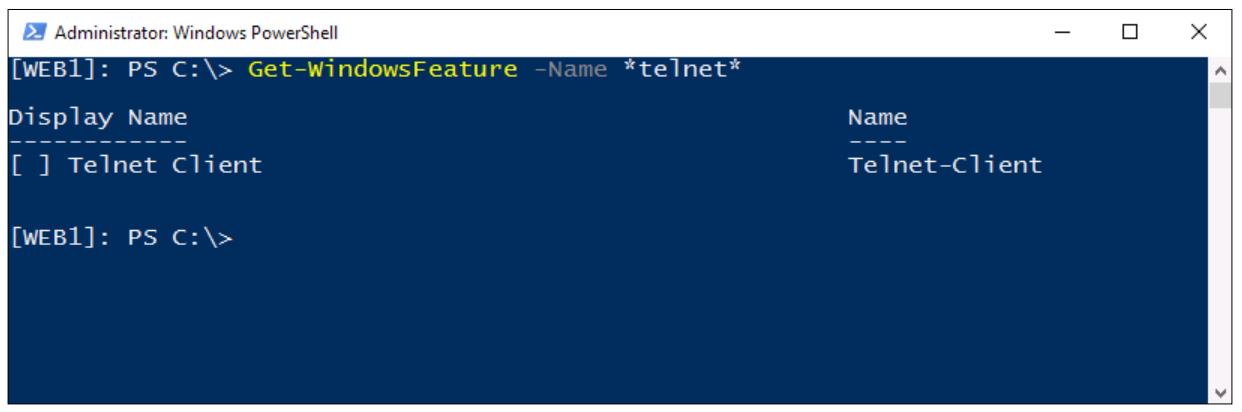Screen dimensions: 1242x412
Task: Click the Display Name column header
Action: click(98, 119)
